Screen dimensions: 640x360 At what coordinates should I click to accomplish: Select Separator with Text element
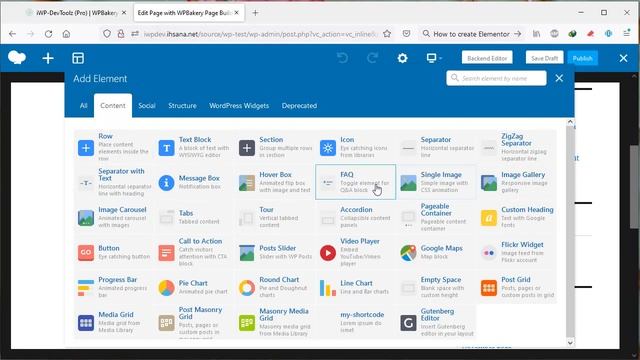point(114,182)
